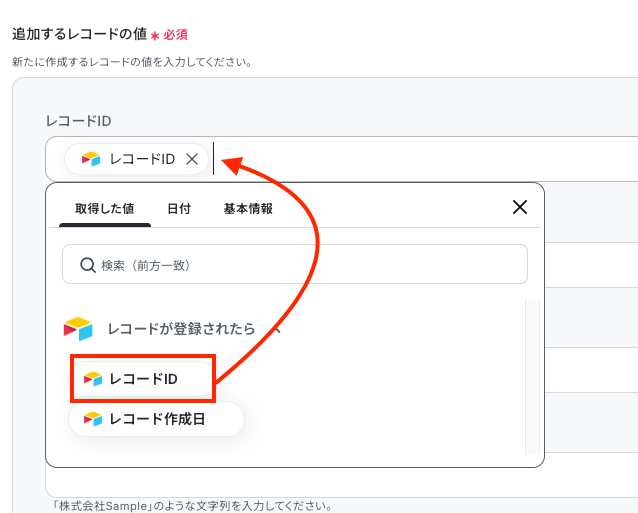Screen dimensions: 638x513
Task: Close the value picker popup
Action: click(520, 207)
